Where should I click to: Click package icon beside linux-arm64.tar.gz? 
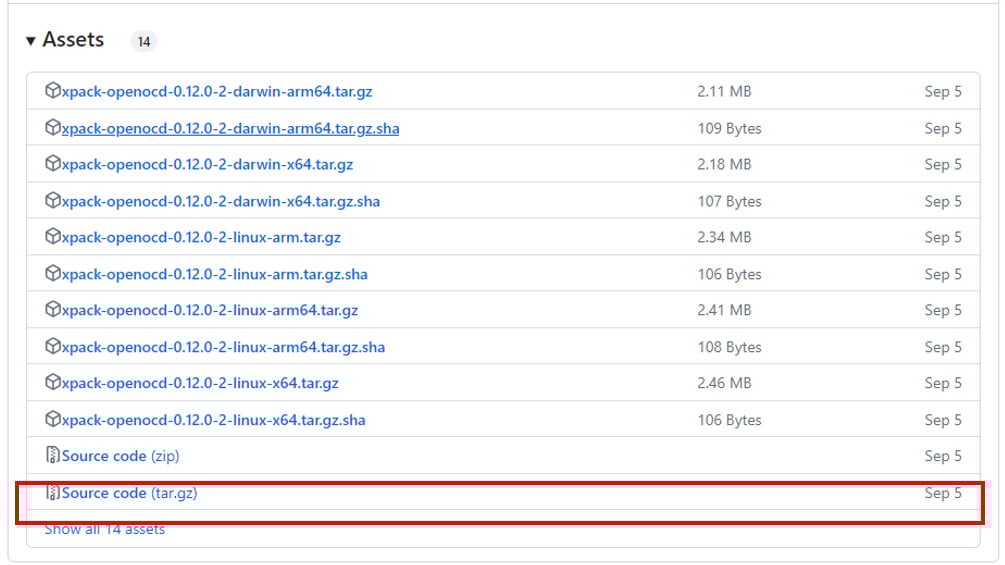click(x=53, y=309)
